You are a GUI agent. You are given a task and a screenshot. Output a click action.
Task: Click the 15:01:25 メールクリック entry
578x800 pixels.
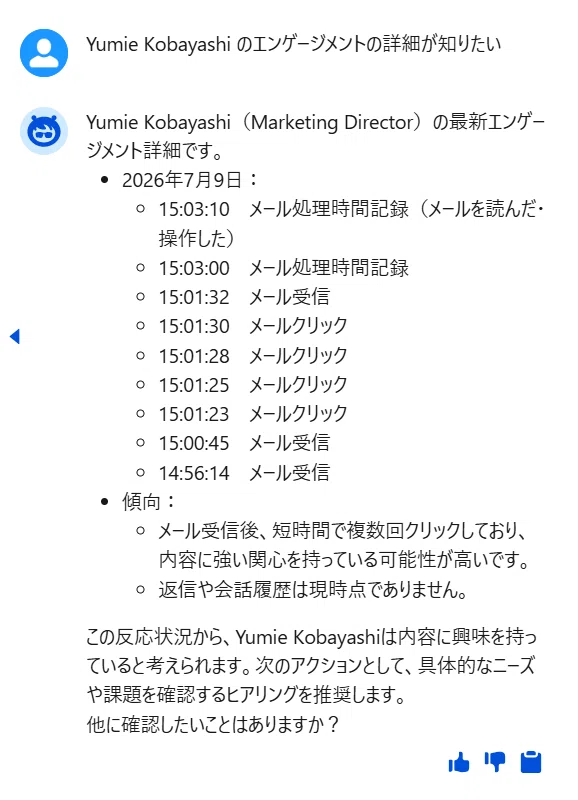[x=253, y=385]
